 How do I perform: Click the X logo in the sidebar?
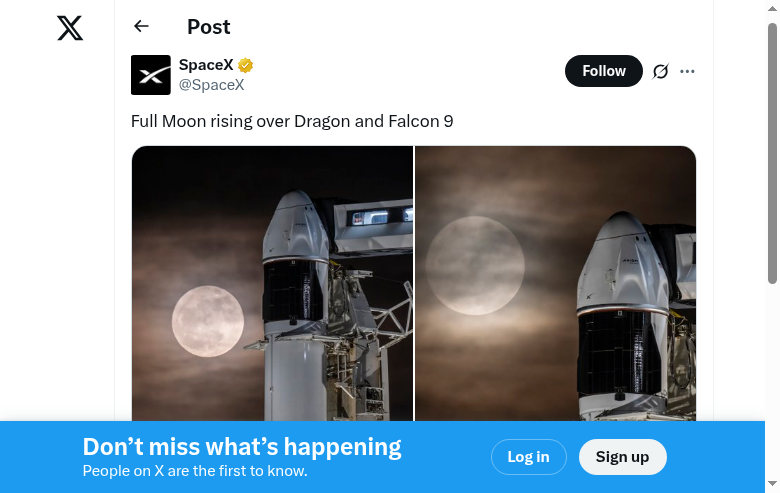[x=70, y=28]
